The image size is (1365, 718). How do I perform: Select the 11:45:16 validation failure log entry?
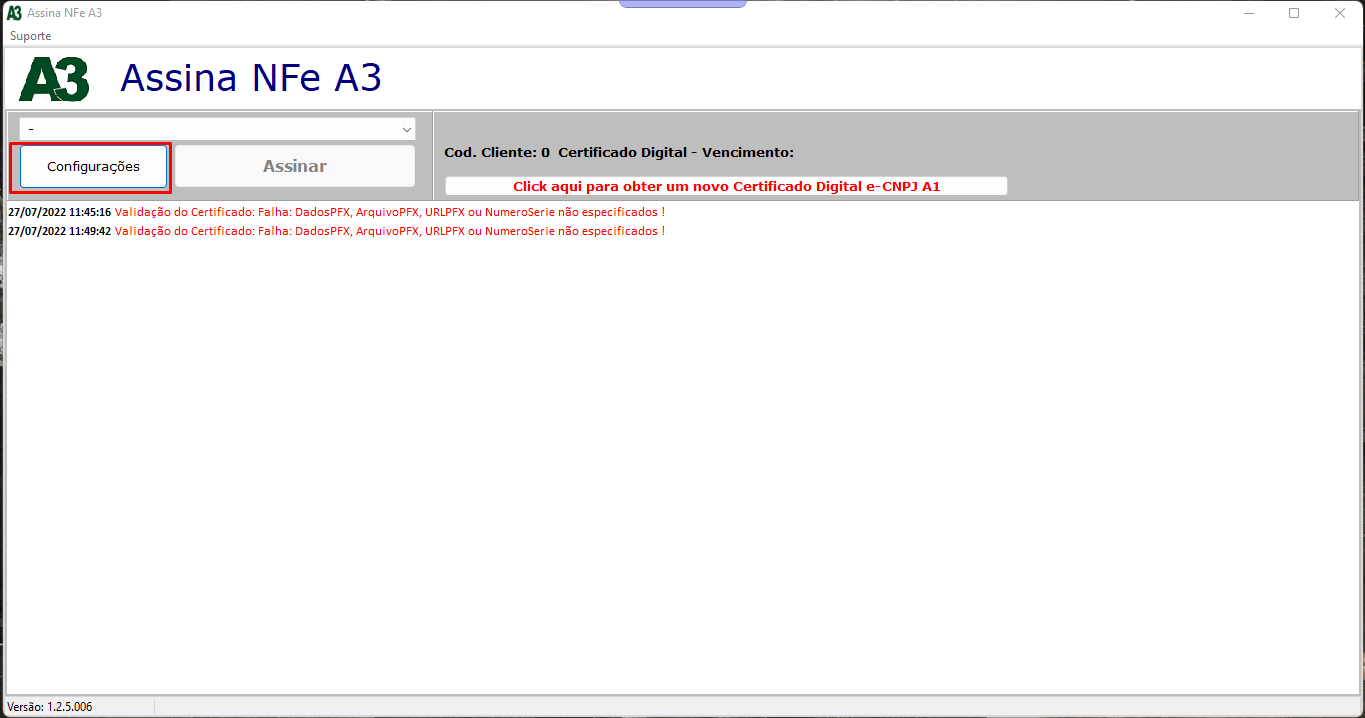pyautogui.click(x=336, y=212)
